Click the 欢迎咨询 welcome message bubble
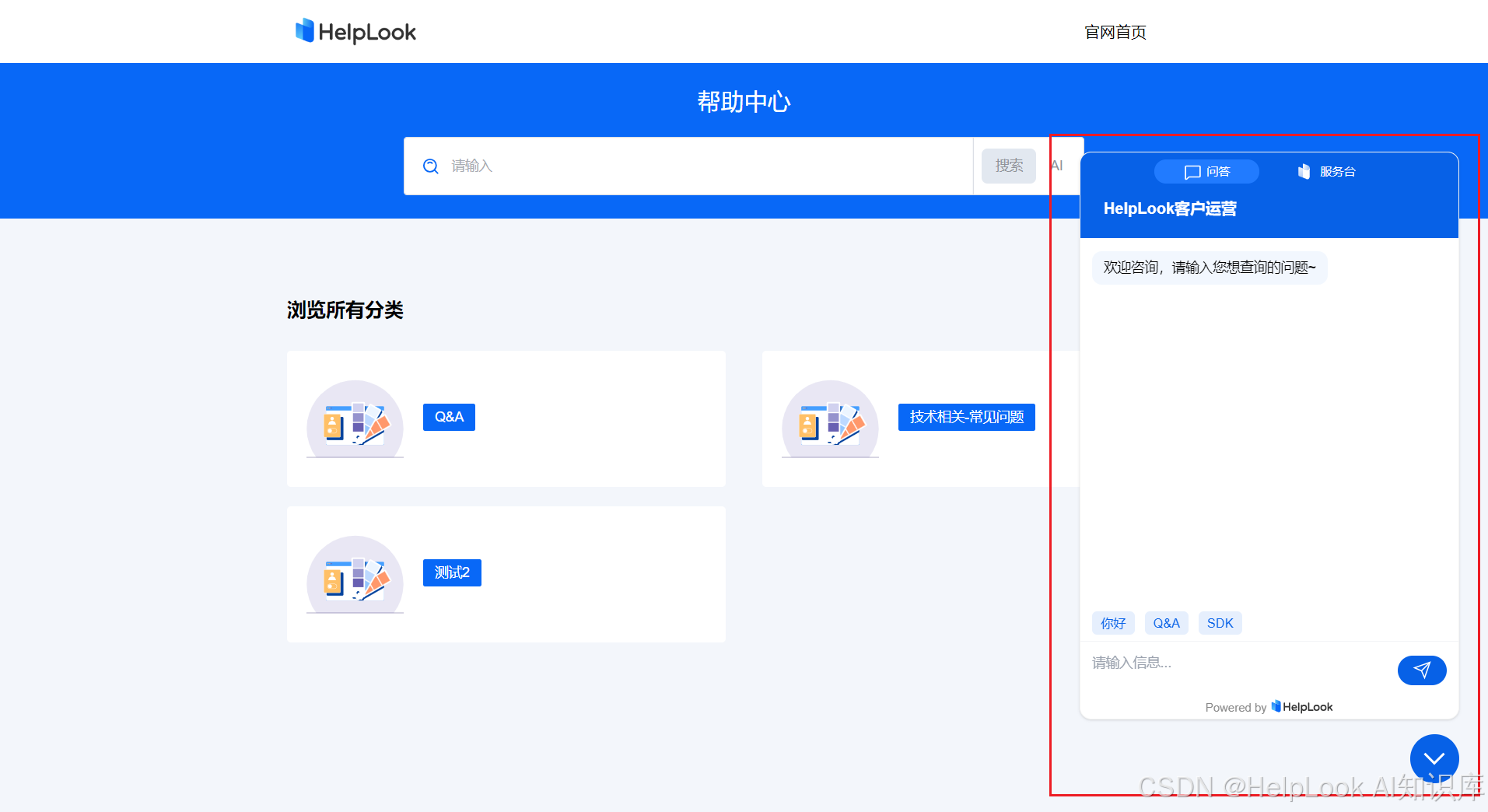Screen dimensions: 1488x812 point(1210,268)
